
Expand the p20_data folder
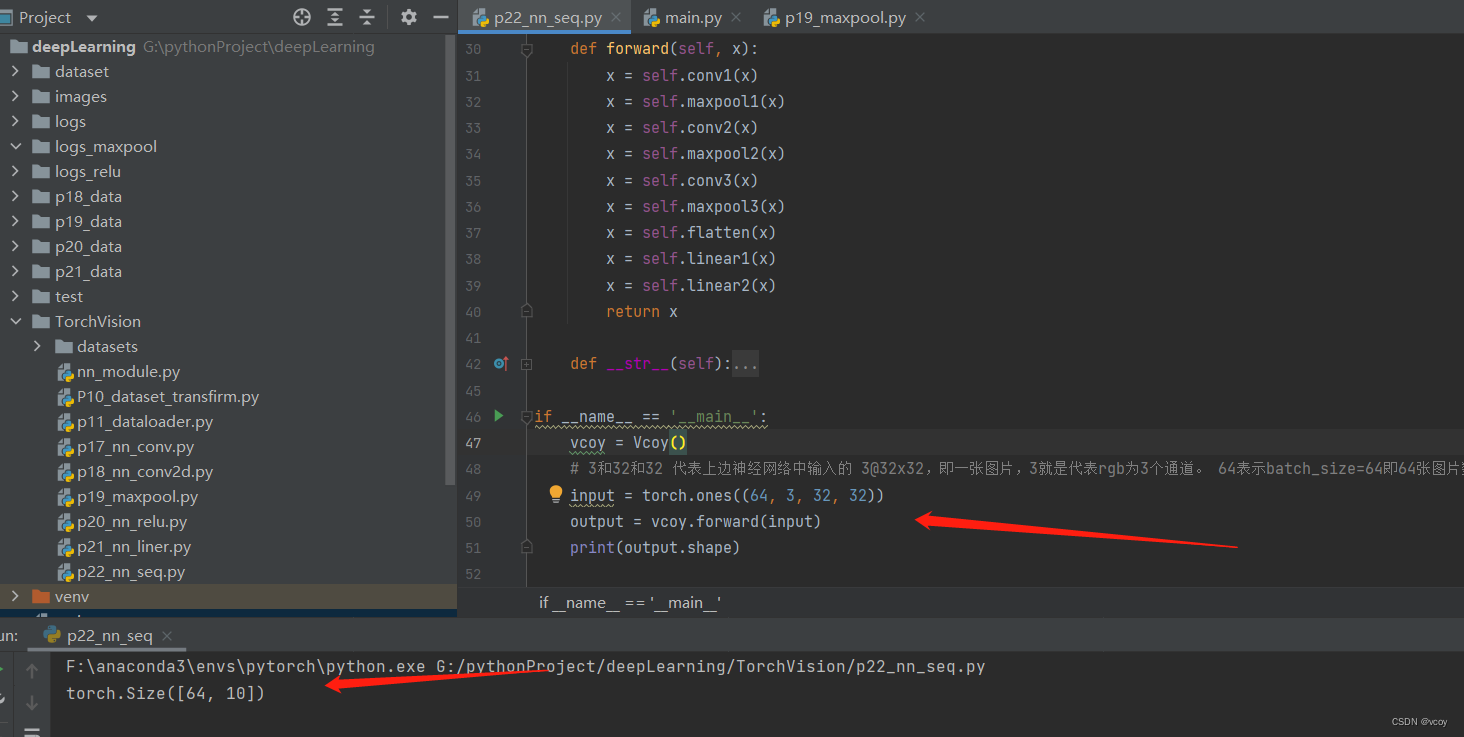pyautogui.click(x=15, y=246)
